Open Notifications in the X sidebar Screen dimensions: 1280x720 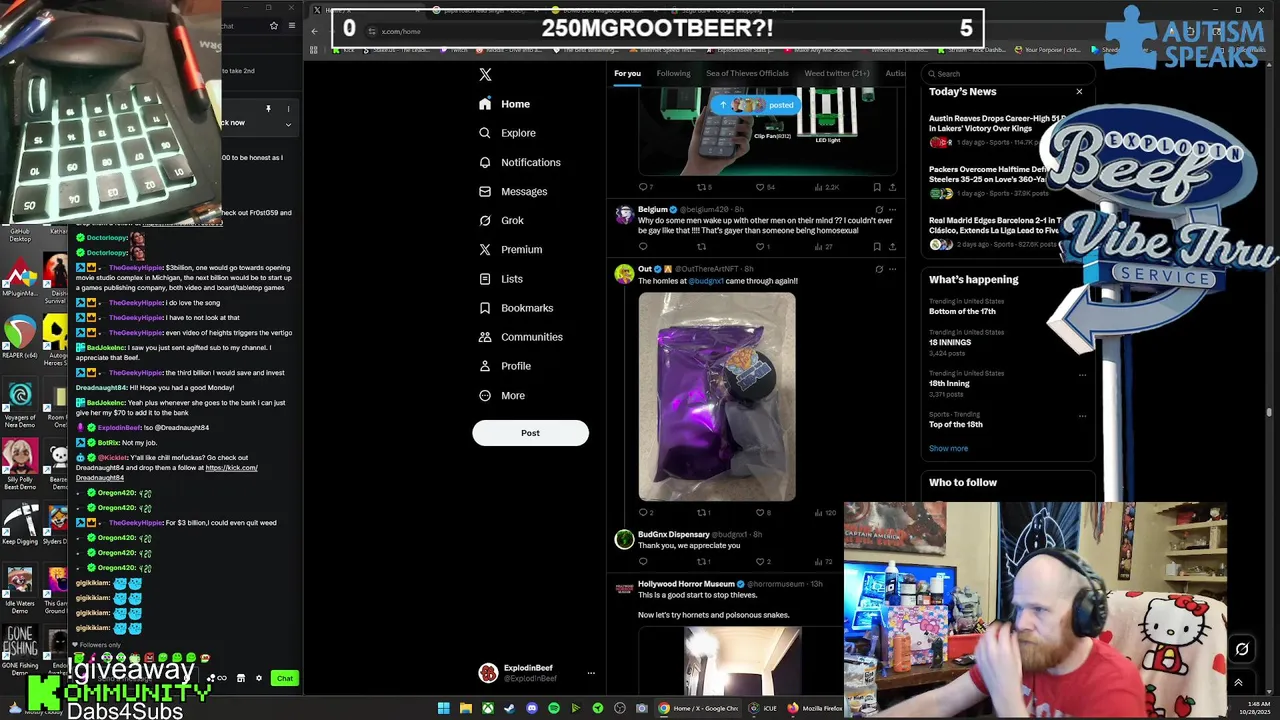[x=519, y=162]
